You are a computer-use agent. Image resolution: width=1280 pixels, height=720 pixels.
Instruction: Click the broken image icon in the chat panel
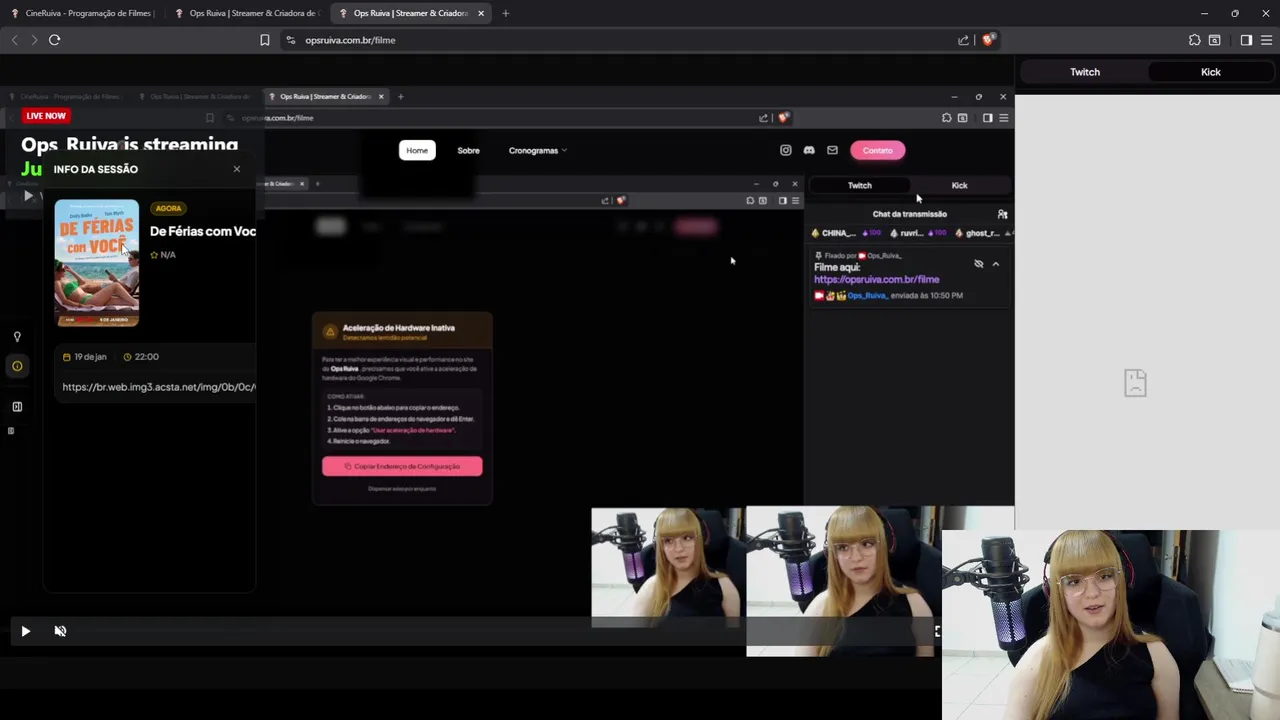1135,382
